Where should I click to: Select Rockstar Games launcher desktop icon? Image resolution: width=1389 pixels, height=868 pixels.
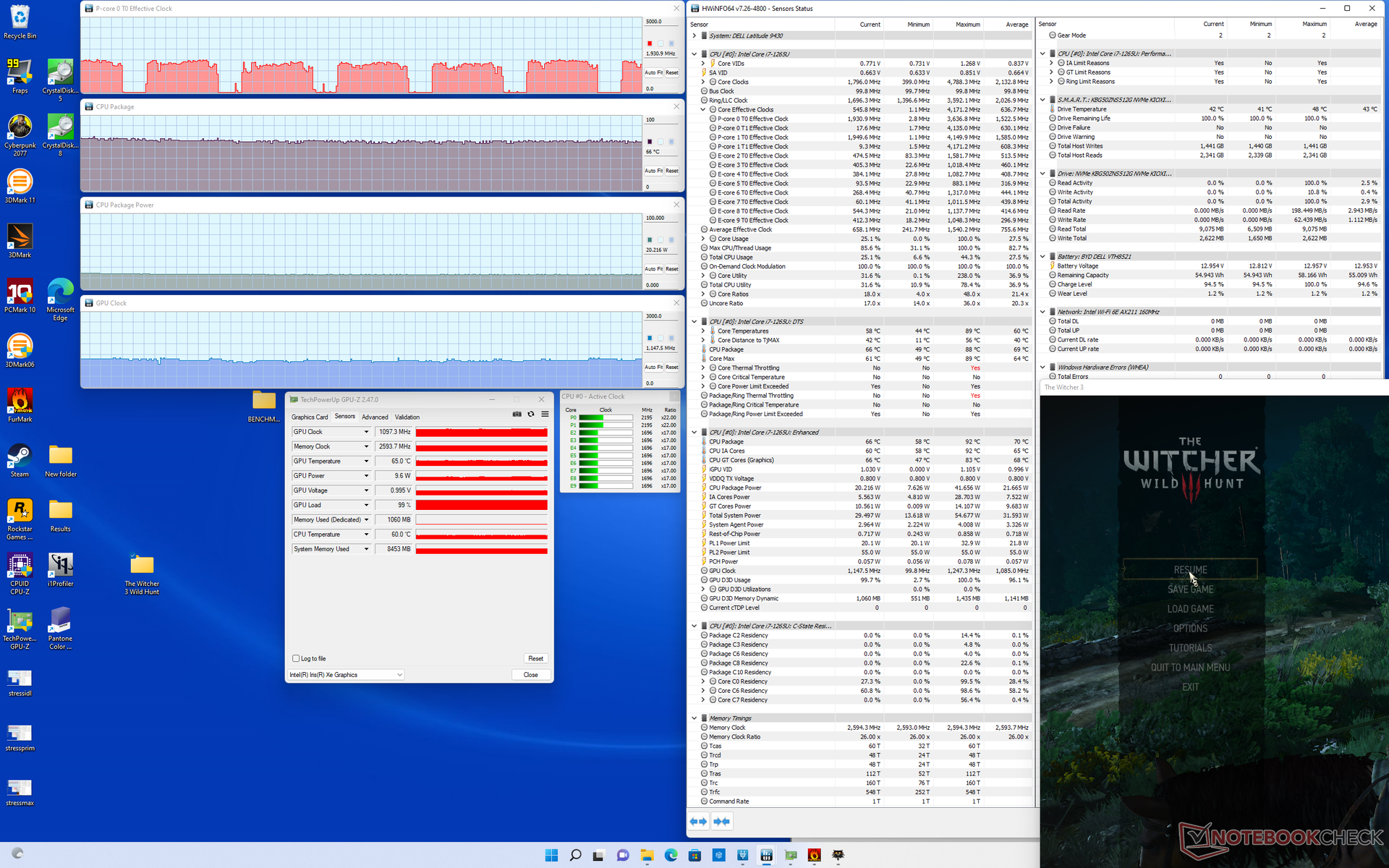[x=20, y=519]
